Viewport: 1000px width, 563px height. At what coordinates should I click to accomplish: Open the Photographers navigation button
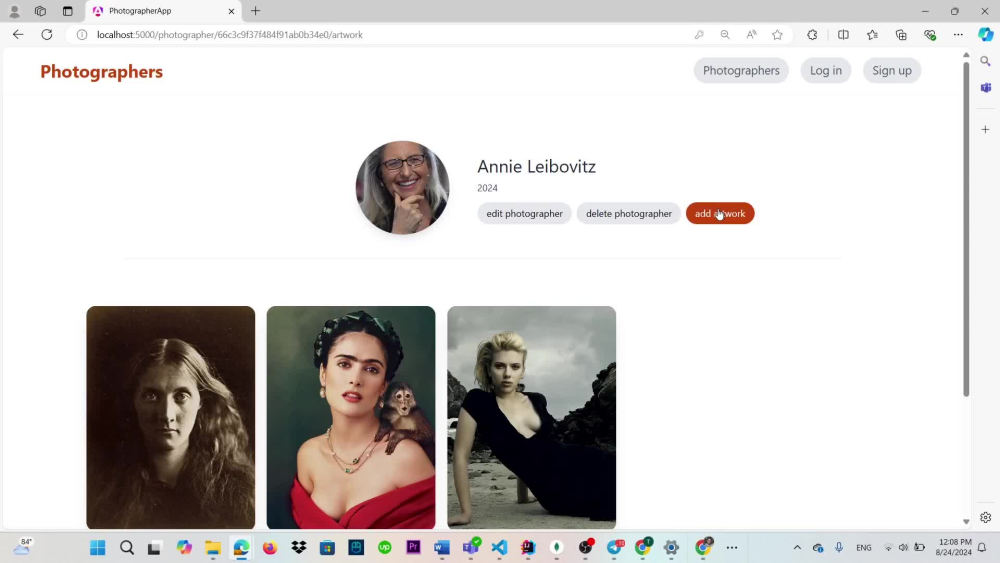[741, 70]
